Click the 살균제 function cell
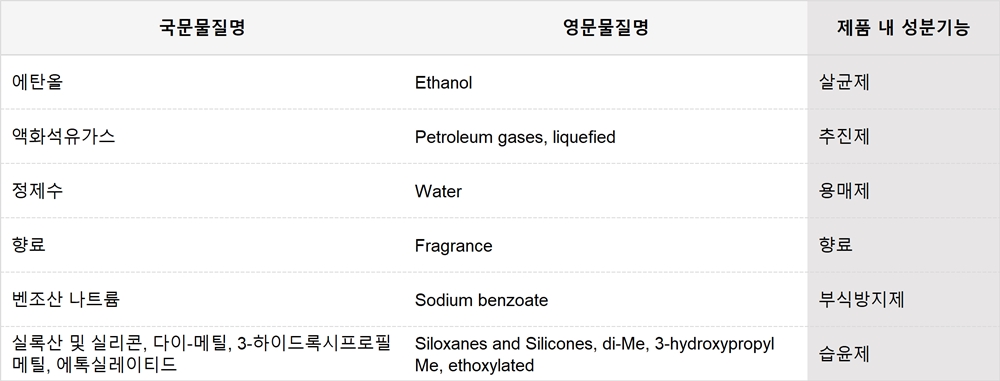1000x381 pixels. coord(903,82)
